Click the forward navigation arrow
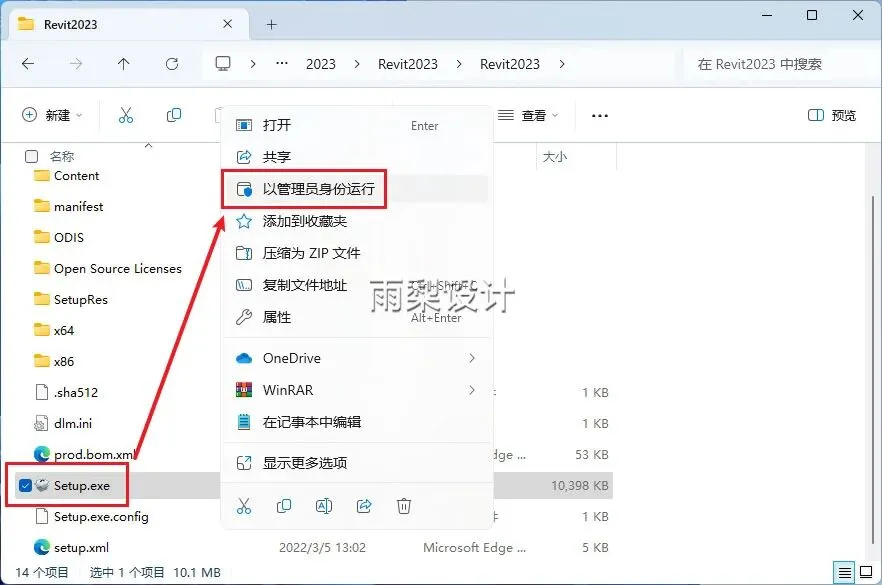Screen dimensions: 882x585 click(76, 64)
